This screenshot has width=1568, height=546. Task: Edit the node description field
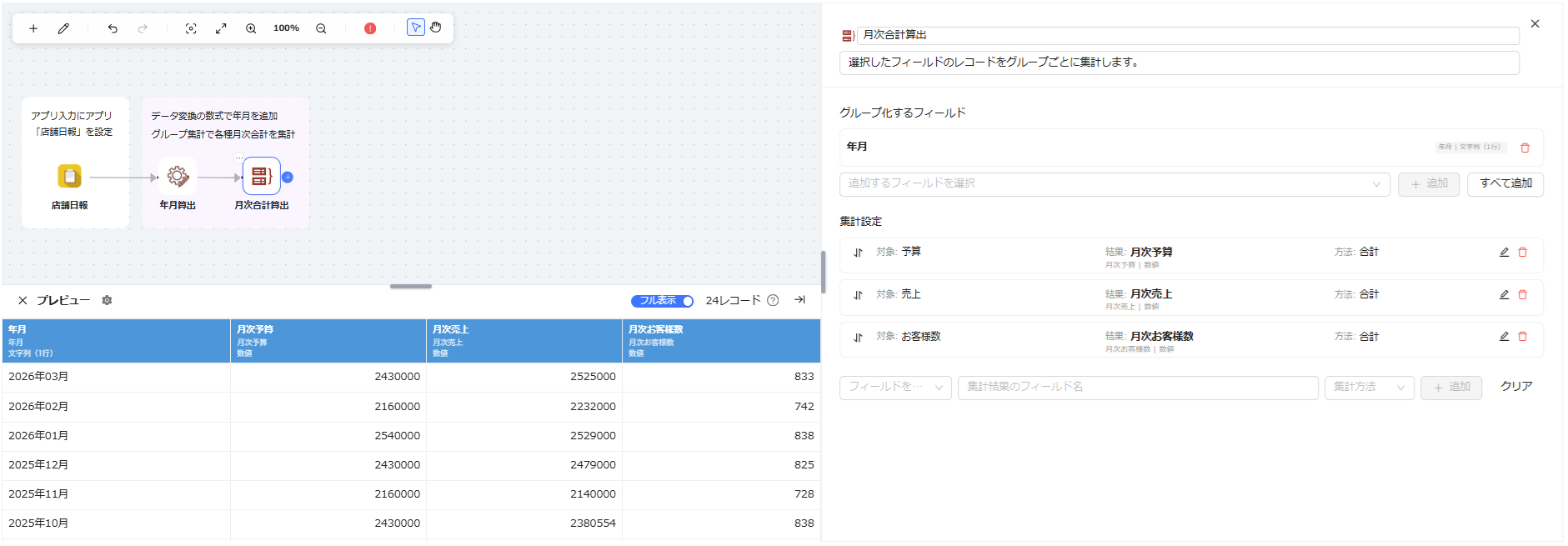[x=1179, y=63]
